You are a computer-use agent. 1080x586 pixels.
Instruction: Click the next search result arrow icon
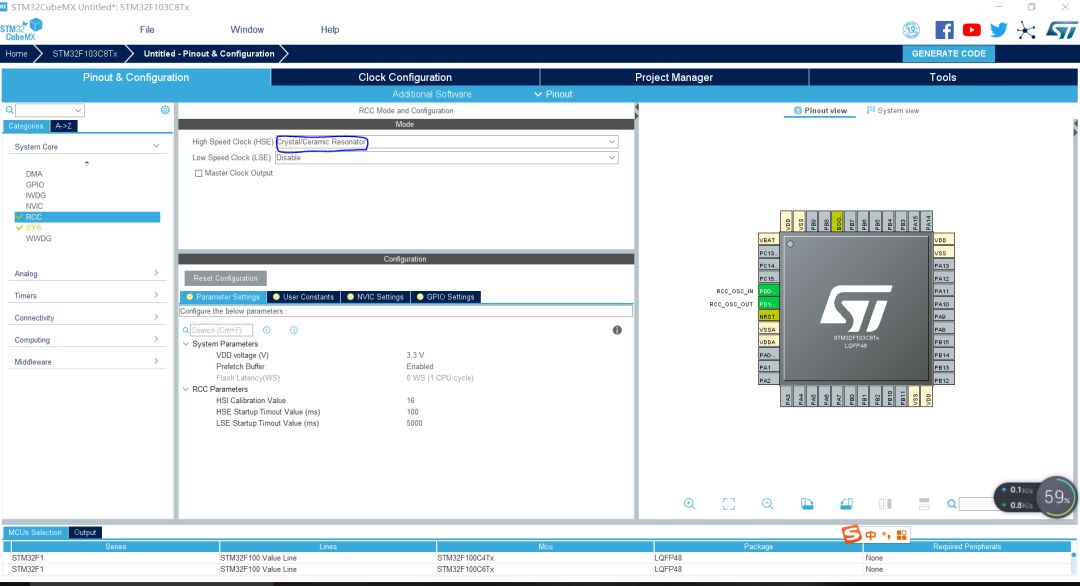click(x=293, y=331)
